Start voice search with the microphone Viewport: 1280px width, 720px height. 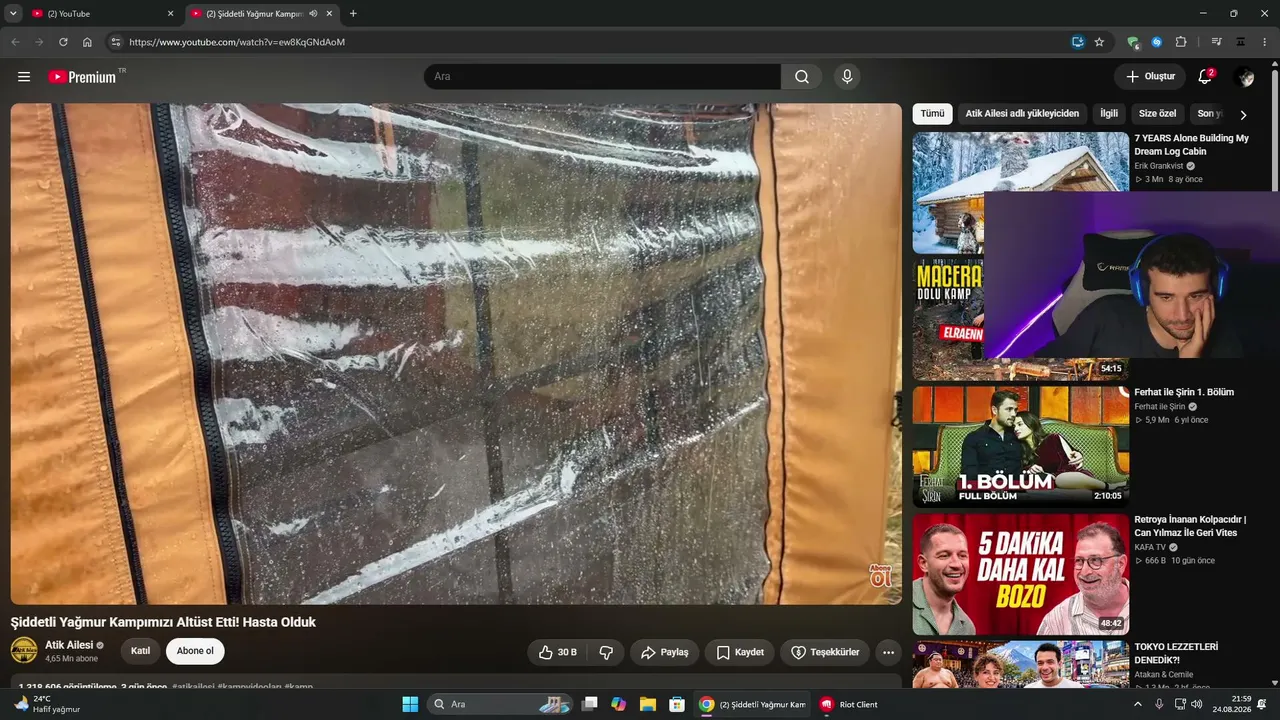[x=847, y=77]
